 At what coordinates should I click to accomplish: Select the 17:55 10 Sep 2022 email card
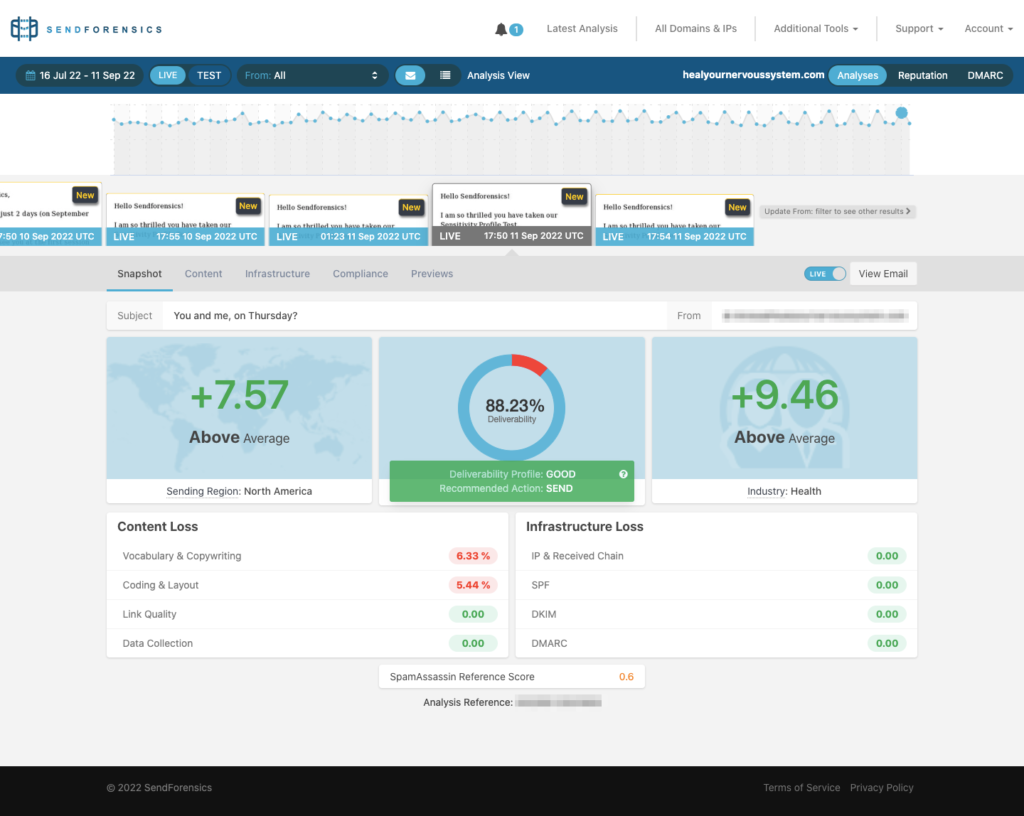click(x=185, y=219)
